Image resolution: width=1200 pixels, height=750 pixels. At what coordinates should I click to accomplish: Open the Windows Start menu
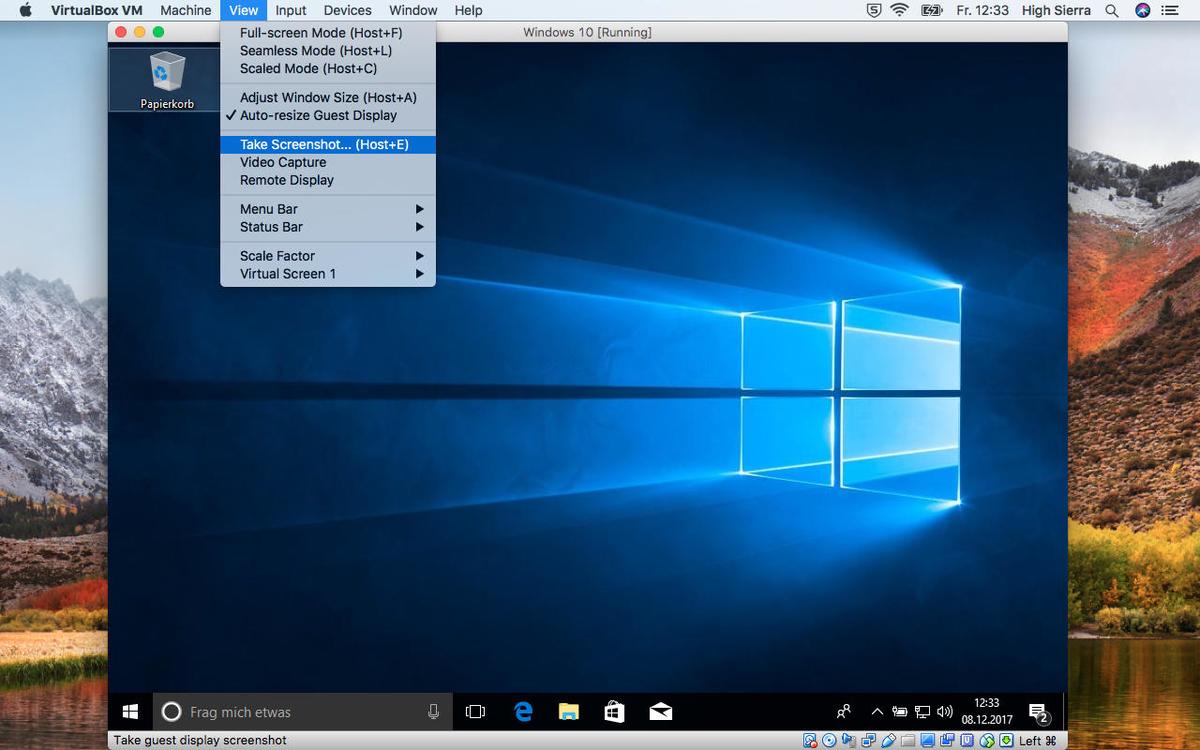point(130,712)
